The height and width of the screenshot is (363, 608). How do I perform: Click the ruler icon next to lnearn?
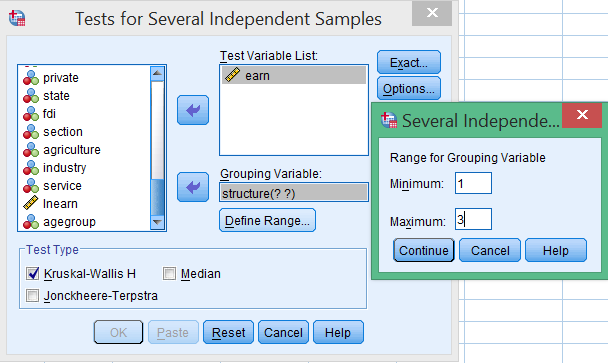31,203
